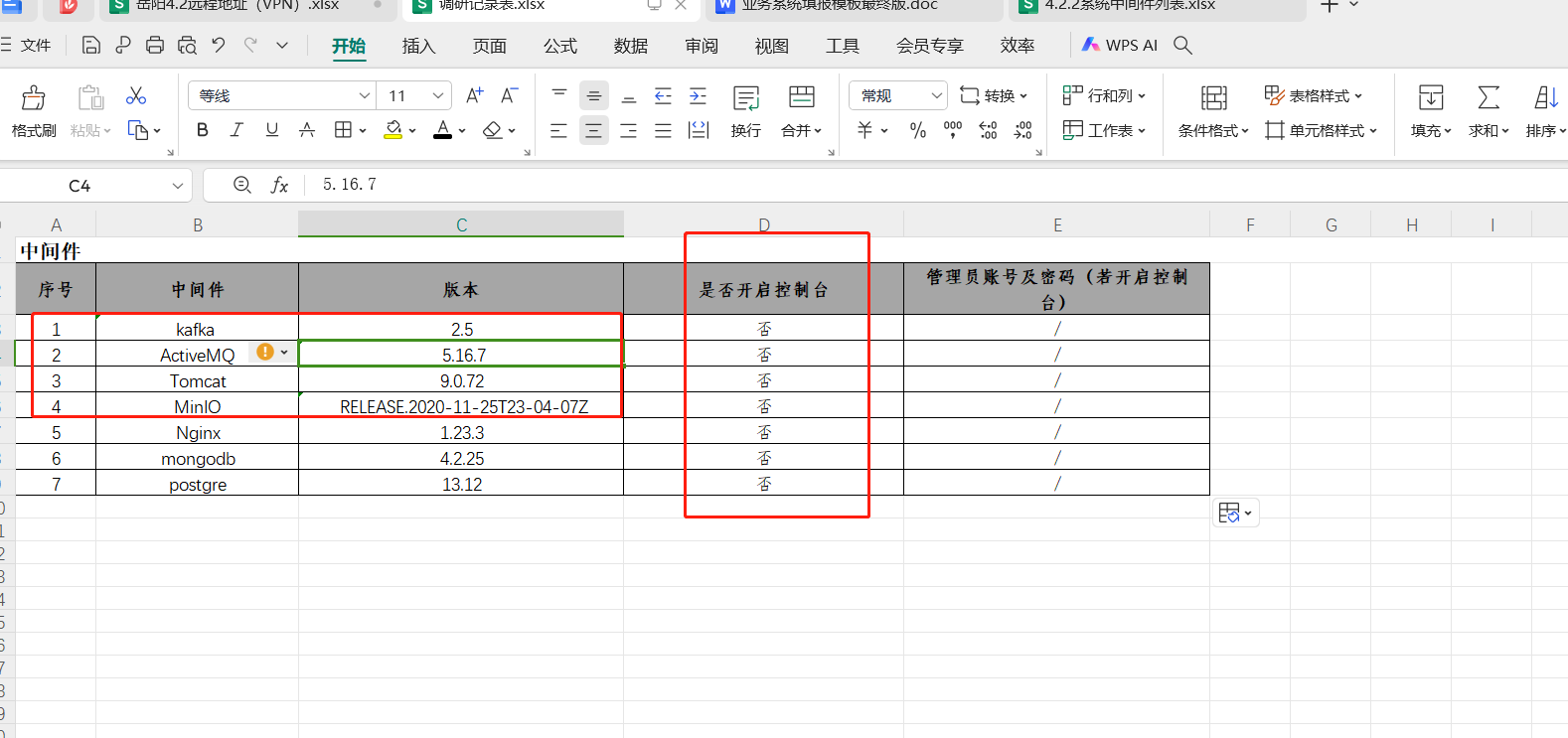
Task: Select the Format Painter (格式刷) tool
Action: click(34, 110)
